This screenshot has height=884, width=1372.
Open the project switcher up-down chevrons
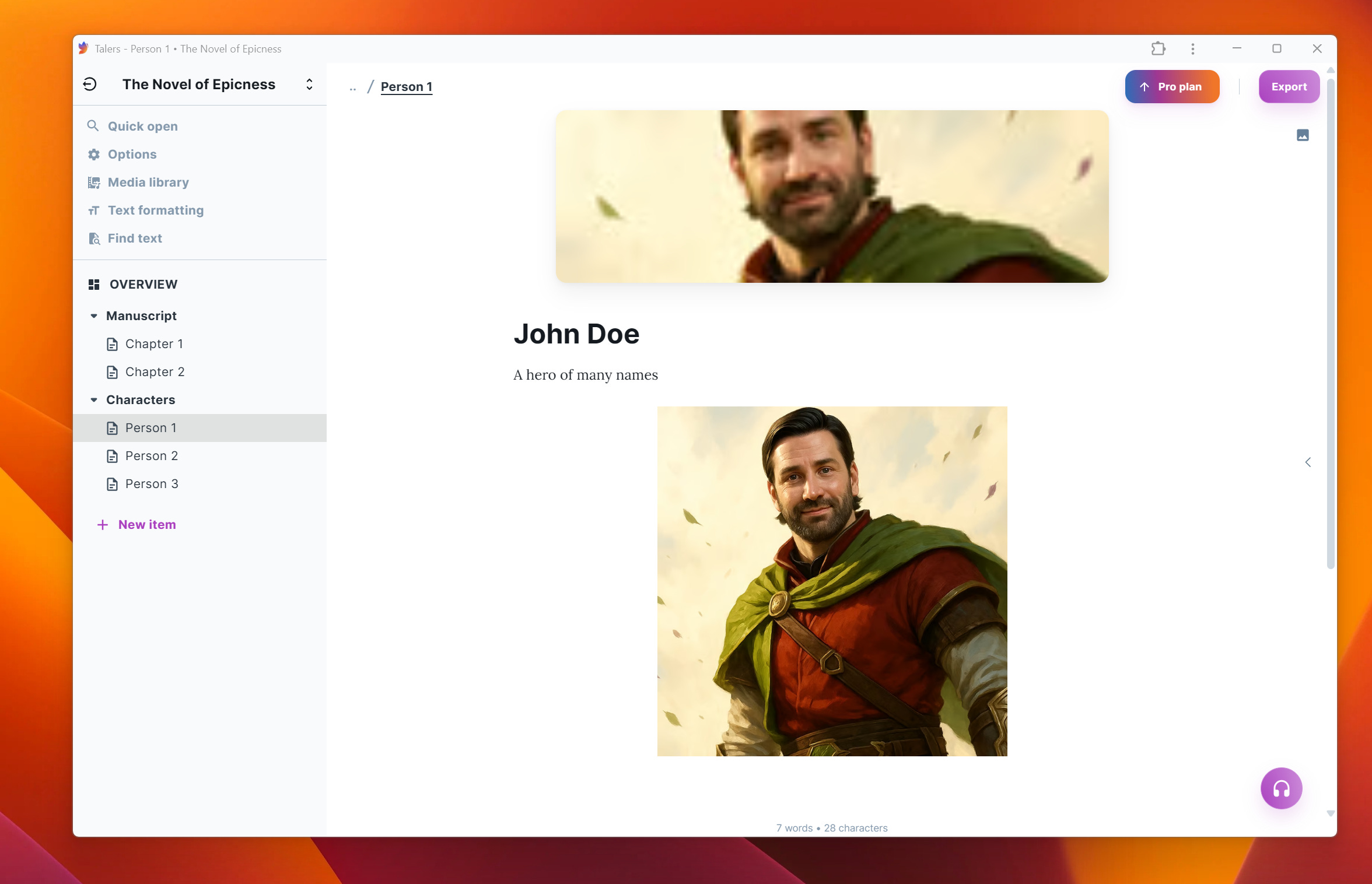tap(309, 85)
